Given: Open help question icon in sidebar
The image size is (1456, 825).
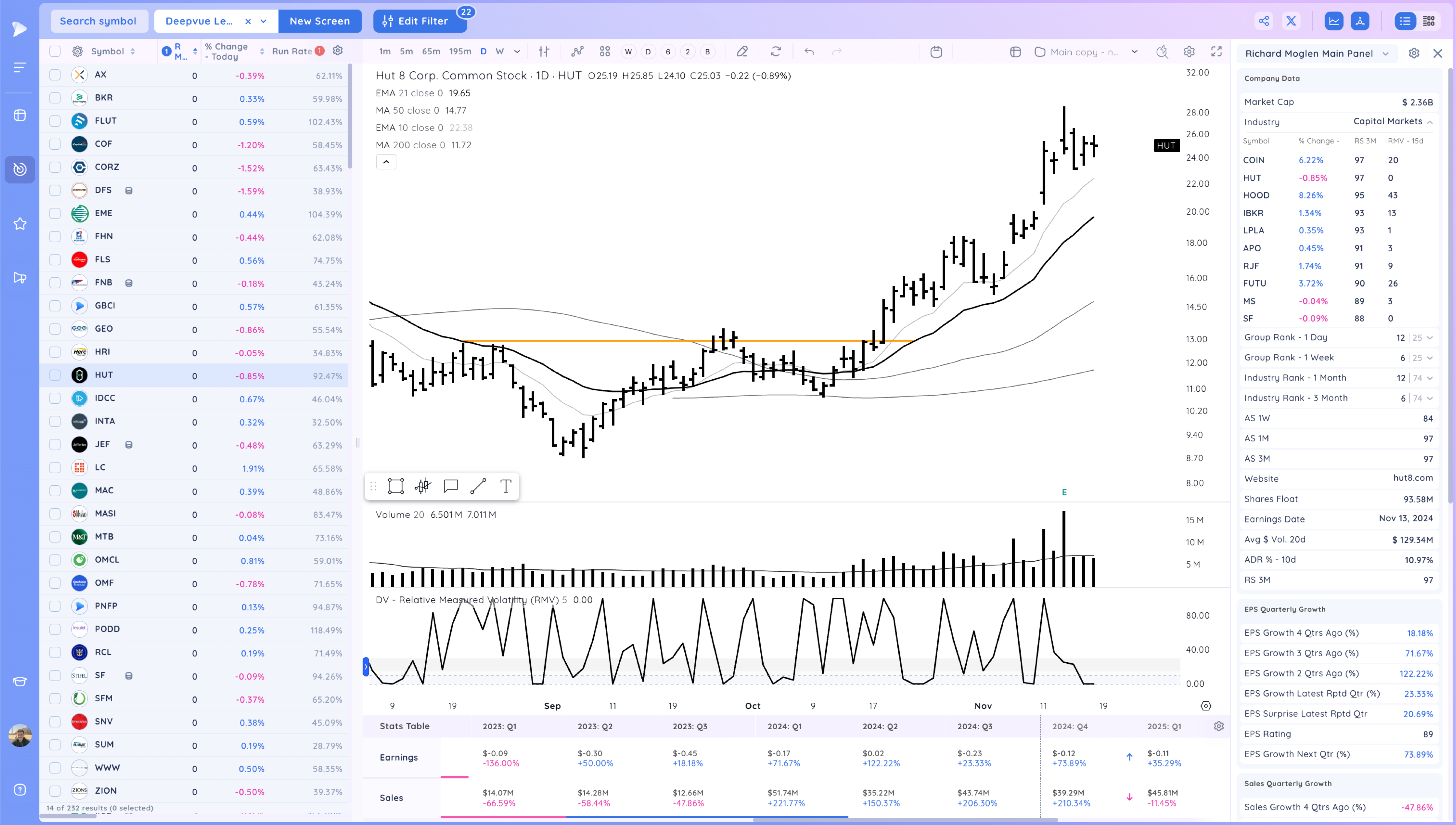Looking at the screenshot, I should pyautogui.click(x=20, y=790).
